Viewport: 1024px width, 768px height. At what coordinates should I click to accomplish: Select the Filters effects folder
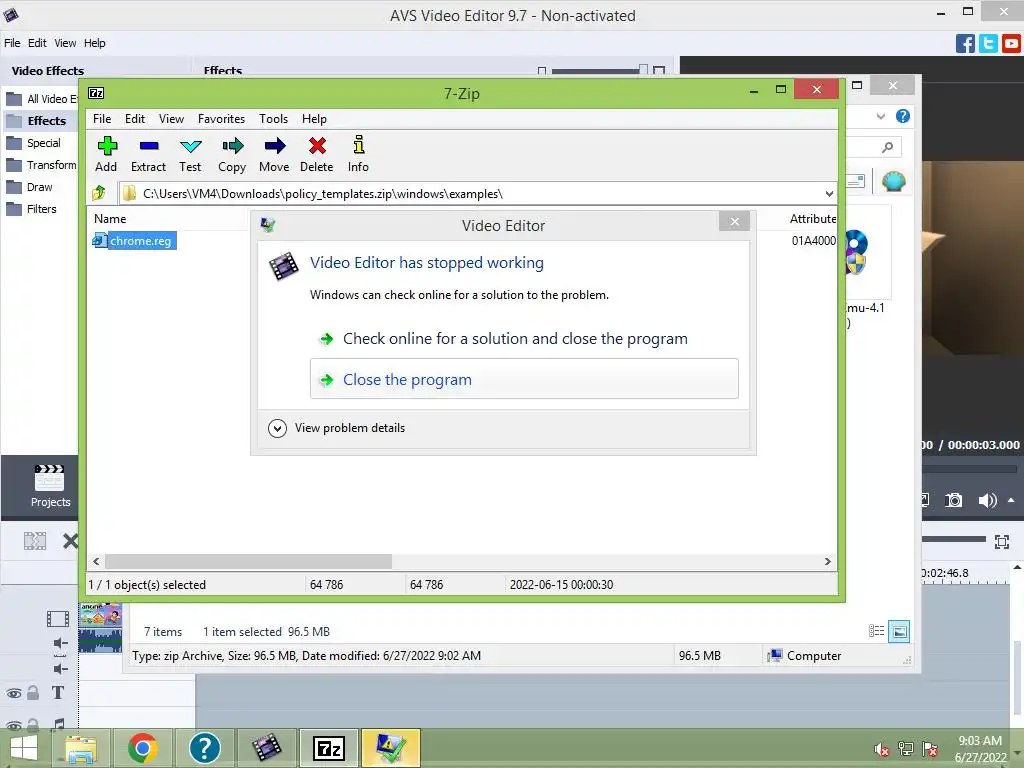(31, 209)
